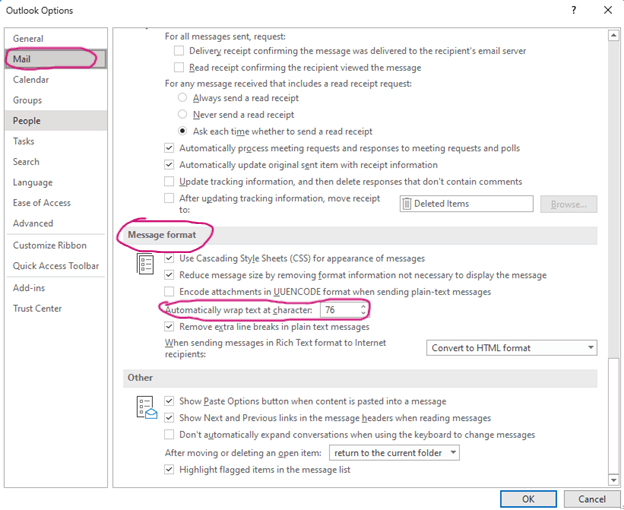Click the scrollbar up arrow
Viewport: 624px width, 510px height.
point(613,35)
